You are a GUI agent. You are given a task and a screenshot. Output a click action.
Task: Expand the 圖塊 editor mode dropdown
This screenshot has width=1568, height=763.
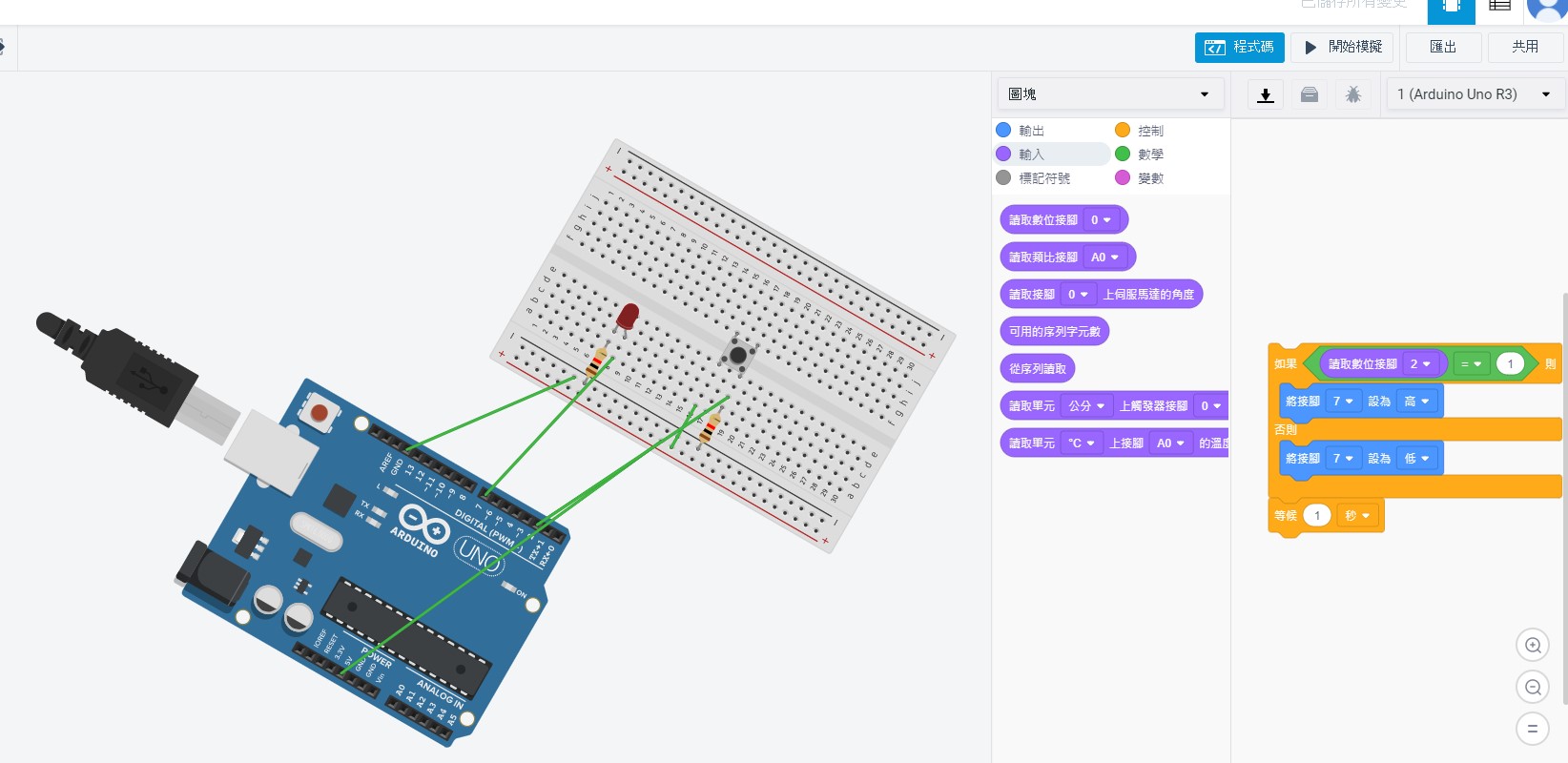point(1109,94)
